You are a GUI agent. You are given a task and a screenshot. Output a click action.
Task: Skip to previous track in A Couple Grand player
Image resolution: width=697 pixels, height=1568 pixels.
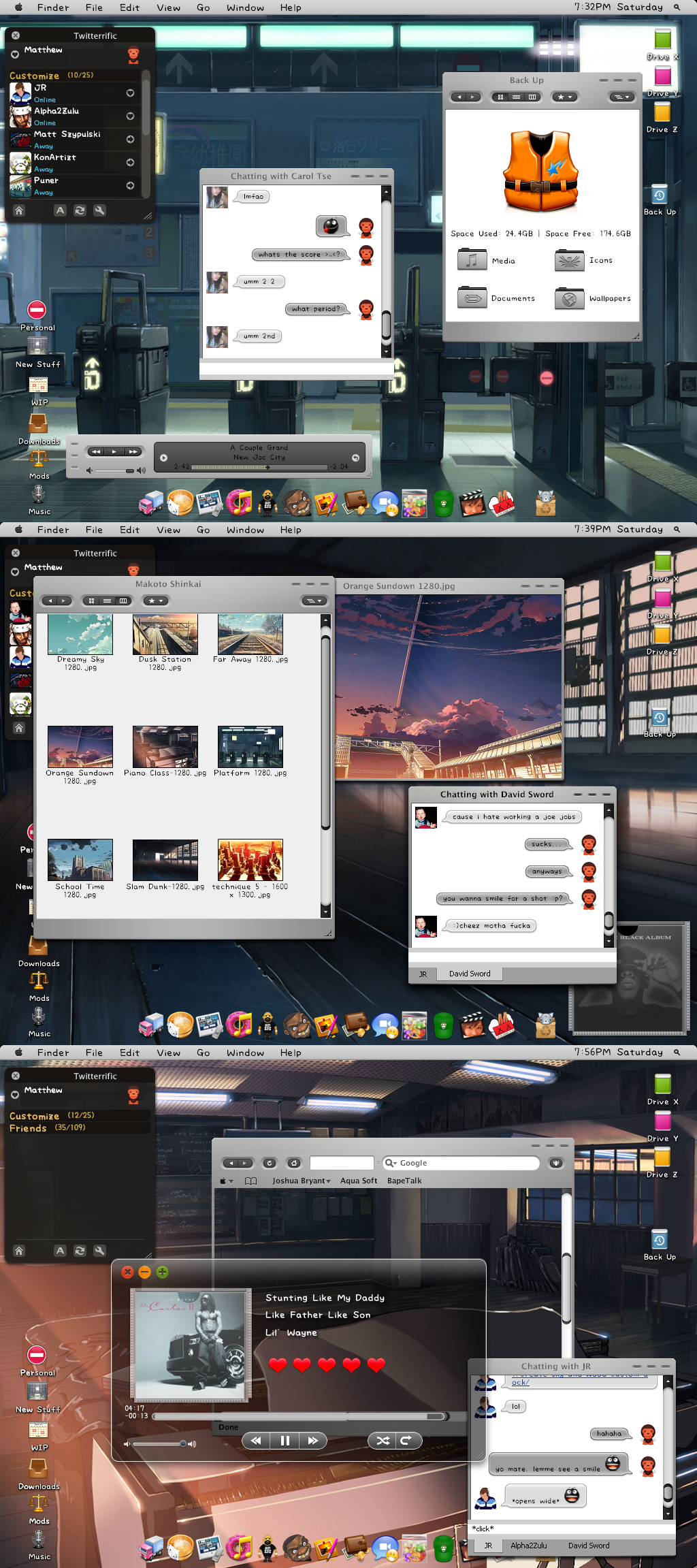click(x=96, y=451)
